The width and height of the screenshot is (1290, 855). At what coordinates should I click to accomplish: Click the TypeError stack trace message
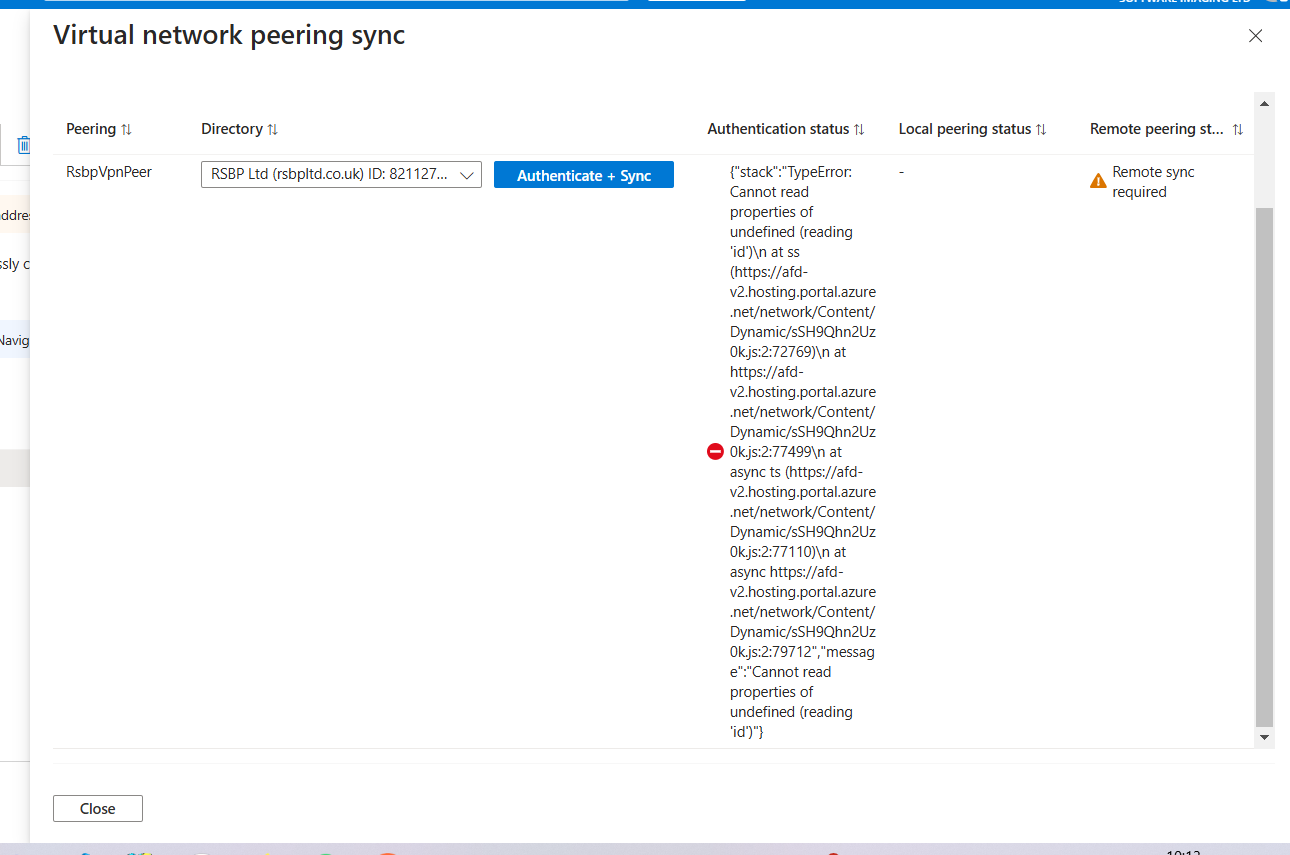pyautogui.click(x=803, y=452)
